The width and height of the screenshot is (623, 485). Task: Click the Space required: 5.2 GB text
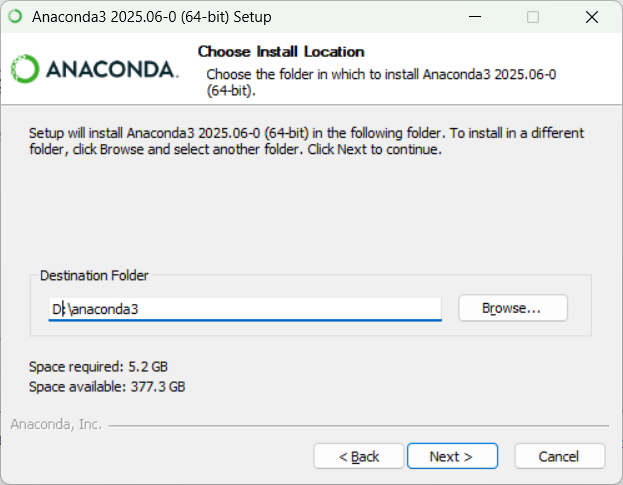pos(98,366)
